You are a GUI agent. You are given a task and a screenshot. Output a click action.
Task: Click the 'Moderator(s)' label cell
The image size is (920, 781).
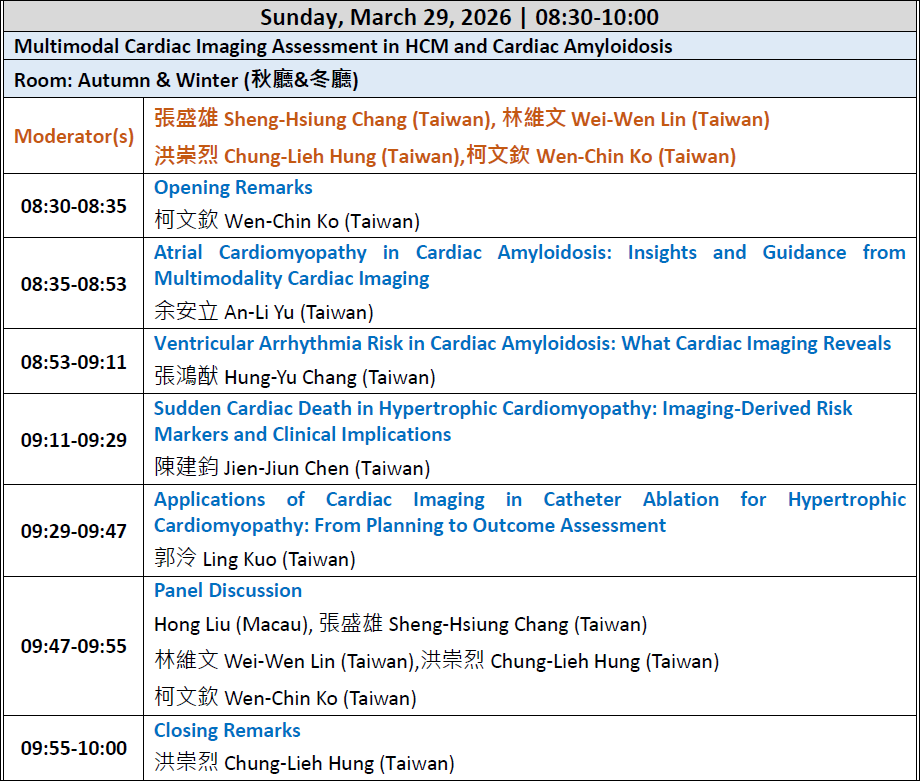pyautogui.click(x=74, y=137)
